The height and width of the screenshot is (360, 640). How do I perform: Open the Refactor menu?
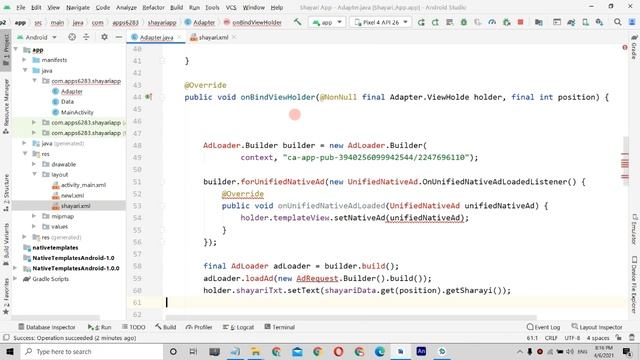click(153, 7)
